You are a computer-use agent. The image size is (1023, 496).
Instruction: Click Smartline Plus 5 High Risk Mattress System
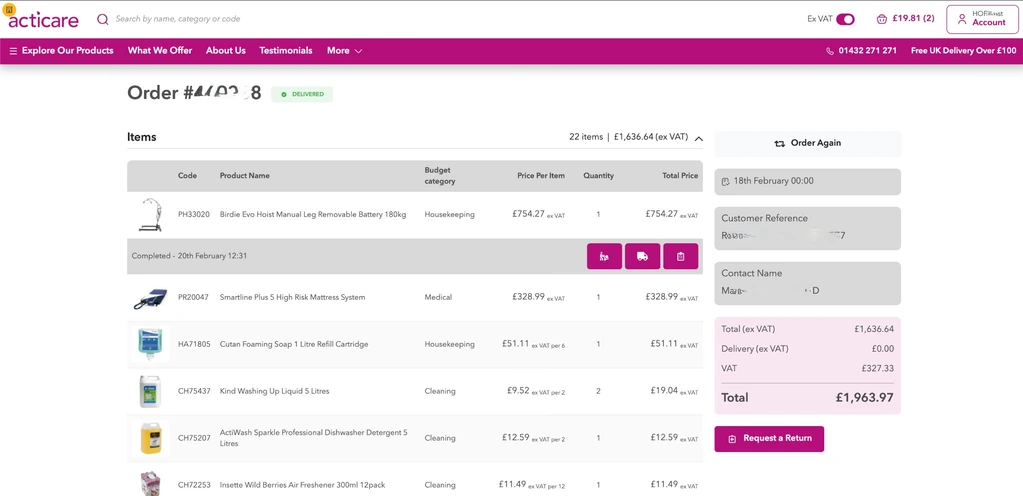point(292,298)
